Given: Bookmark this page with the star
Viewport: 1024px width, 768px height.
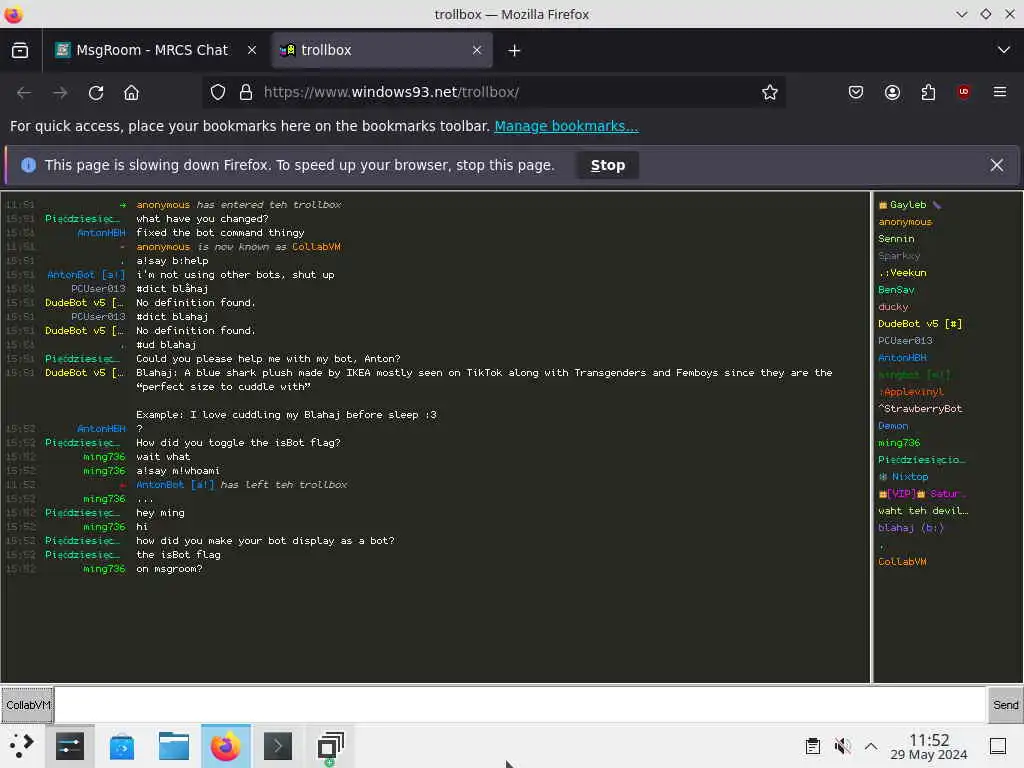Looking at the screenshot, I should pyautogui.click(x=769, y=92).
